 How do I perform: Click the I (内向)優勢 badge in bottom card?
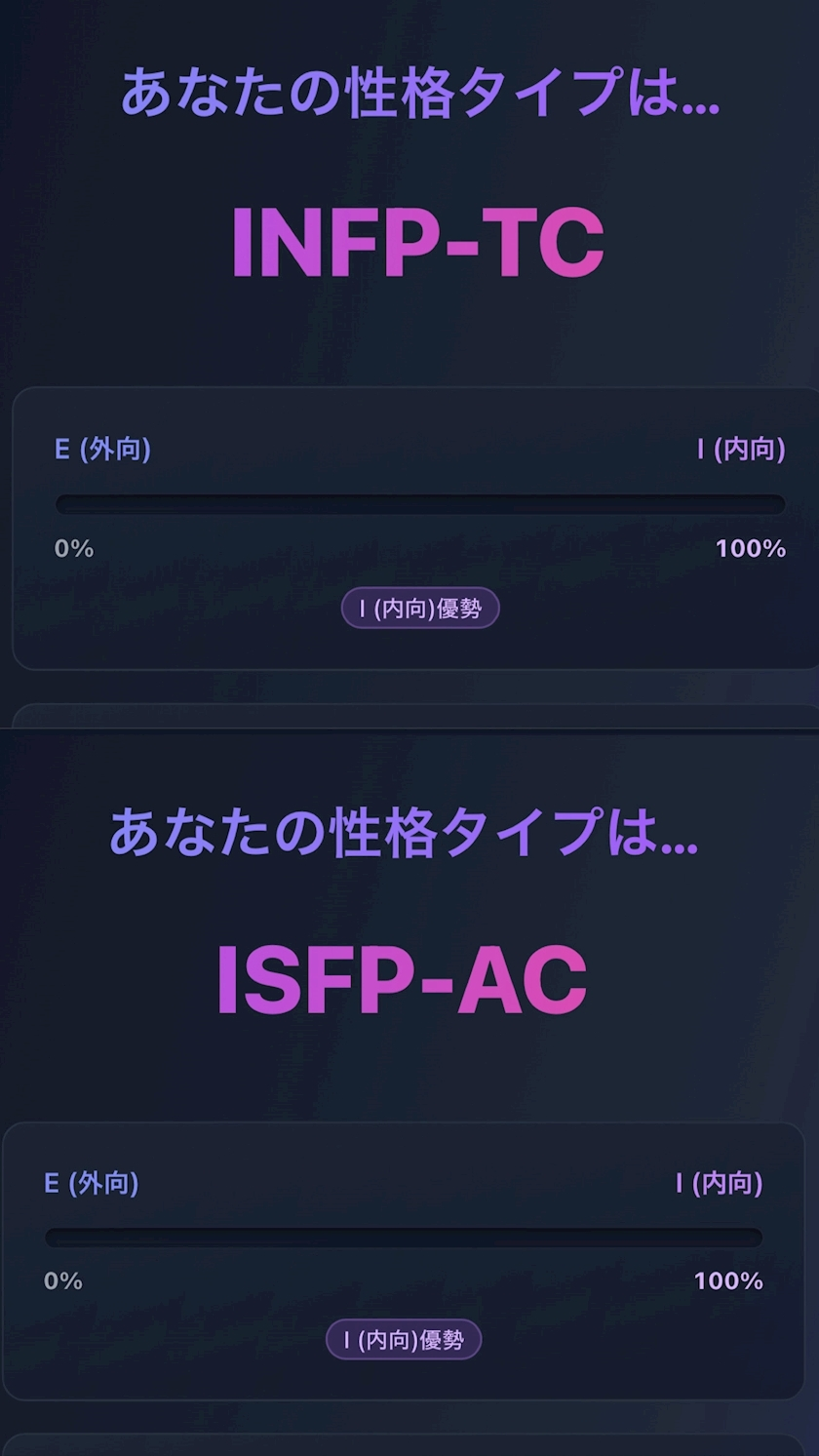coord(405,1339)
